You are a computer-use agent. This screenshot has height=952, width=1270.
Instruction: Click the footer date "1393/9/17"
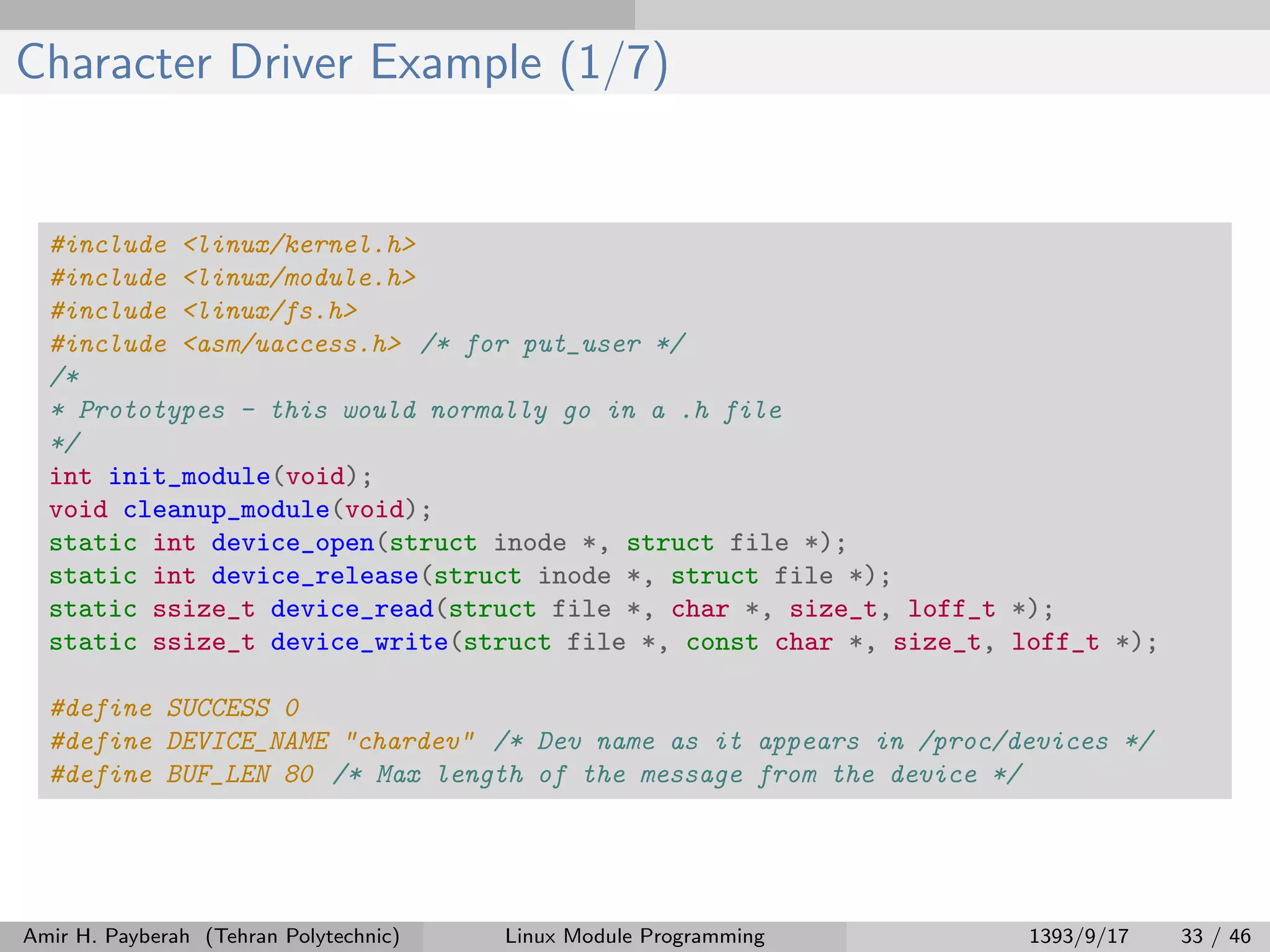coord(1079,937)
